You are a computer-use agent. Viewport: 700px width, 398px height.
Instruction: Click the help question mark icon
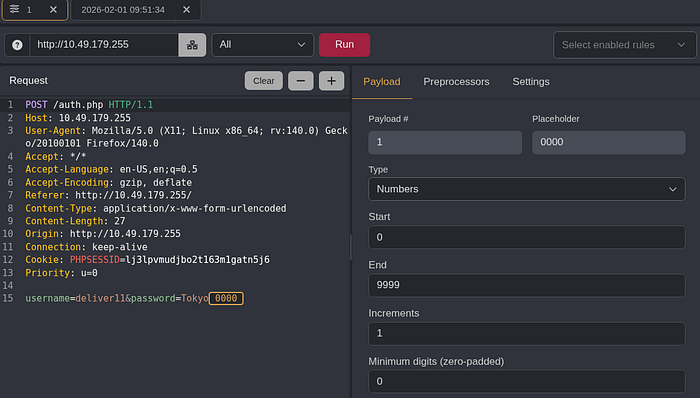[x=17, y=45]
